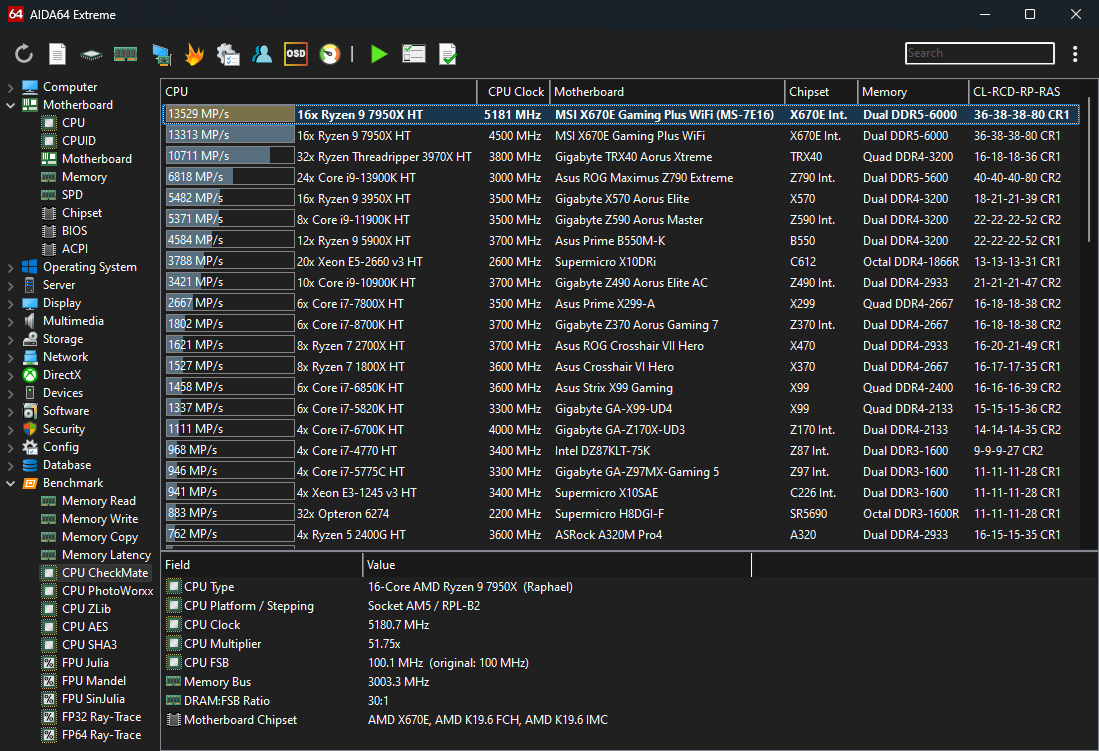This screenshot has height=751, width=1099.
Task: Open the three-dot overflow menu
Action: (1075, 54)
